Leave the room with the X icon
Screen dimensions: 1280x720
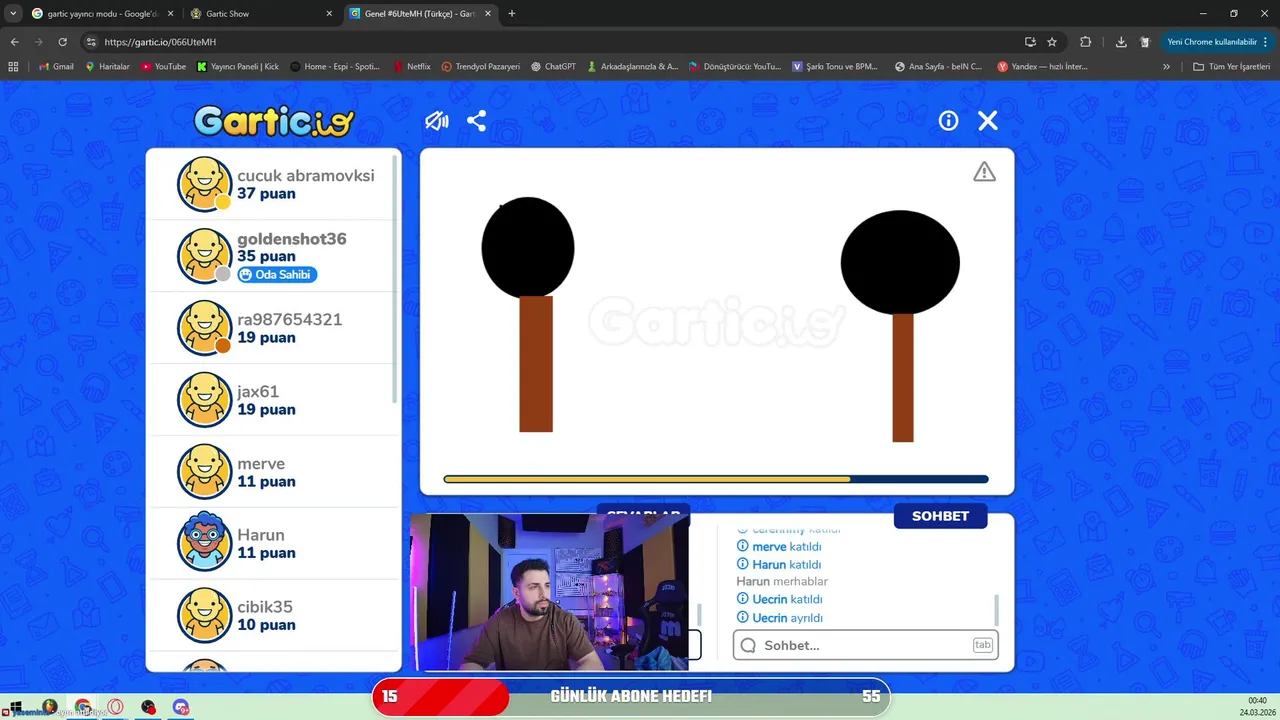(988, 121)
